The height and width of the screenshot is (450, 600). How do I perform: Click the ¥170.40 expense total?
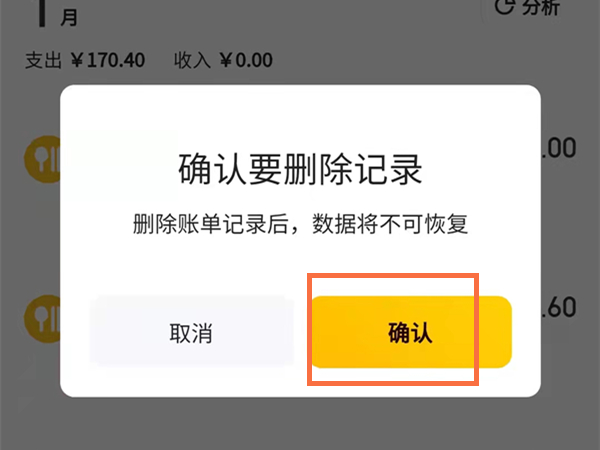pos(108,60)
